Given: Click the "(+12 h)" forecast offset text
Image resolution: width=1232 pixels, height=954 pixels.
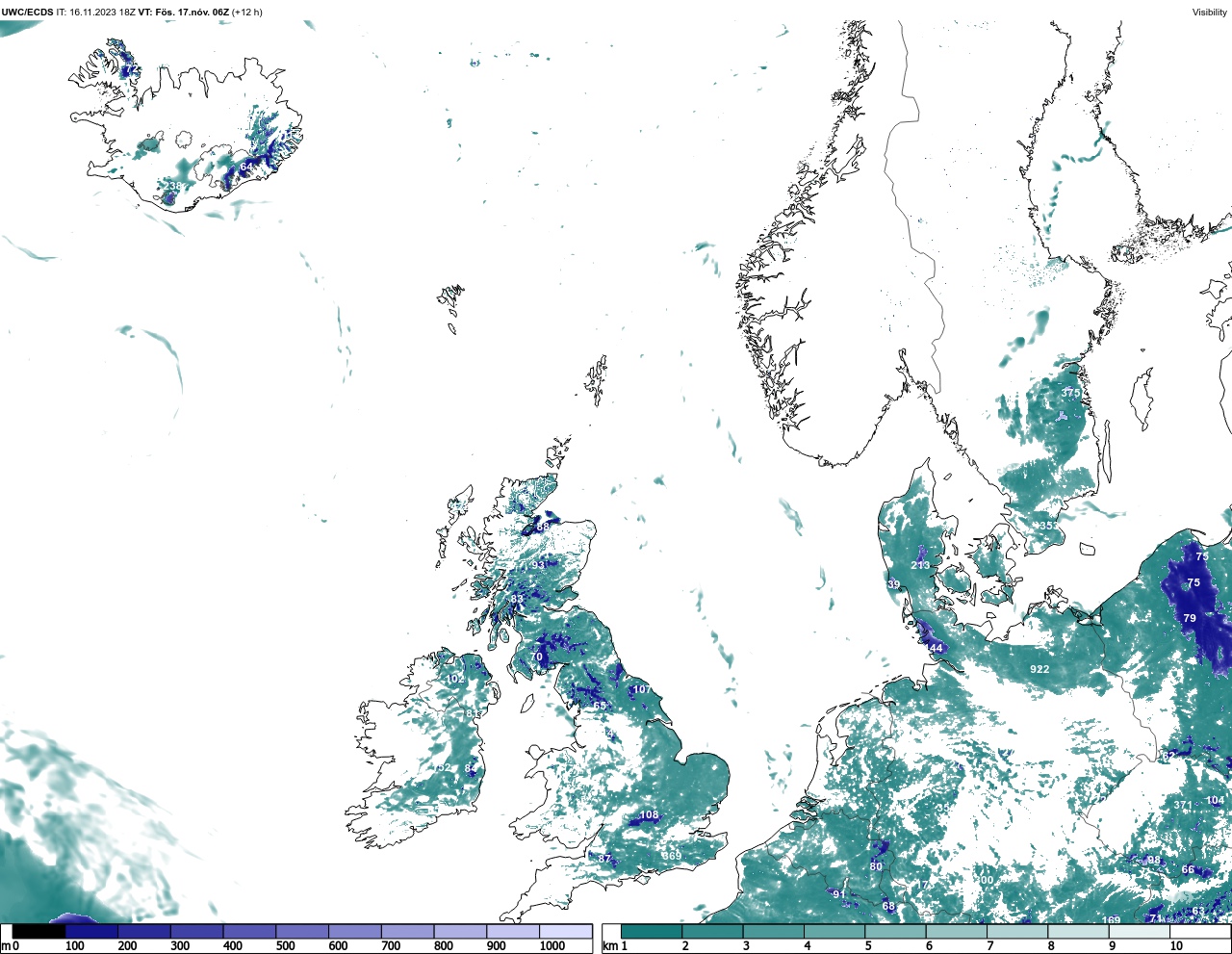Looking at the screenshot, I should coord(245,13).
